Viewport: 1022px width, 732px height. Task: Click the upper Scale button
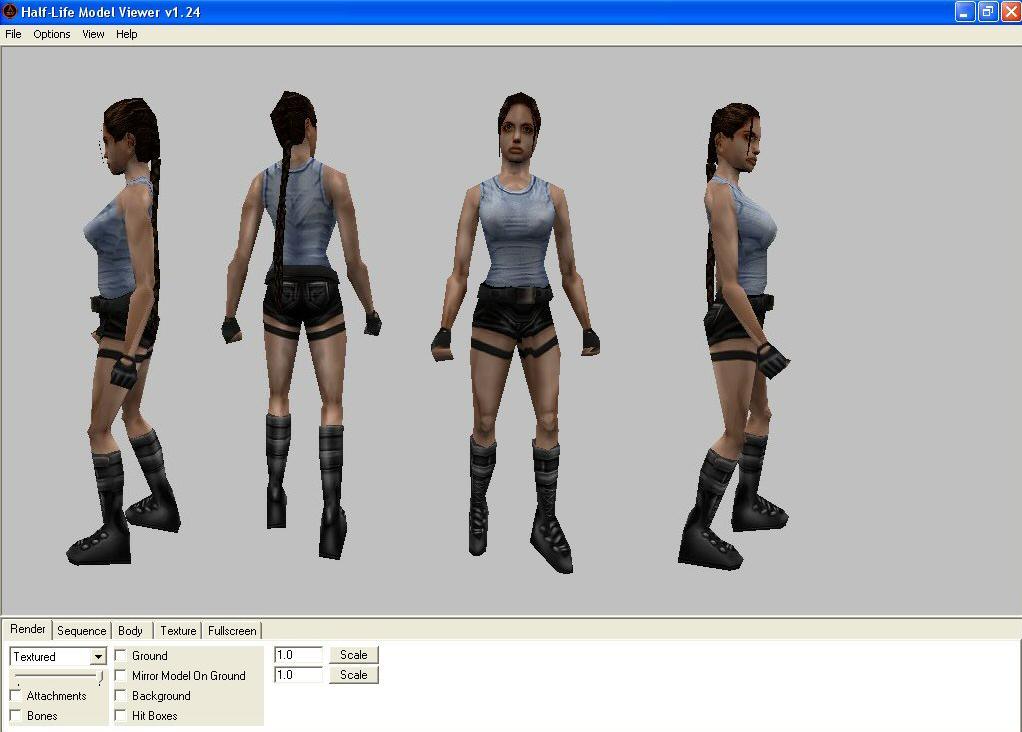[x=353, y=655]
